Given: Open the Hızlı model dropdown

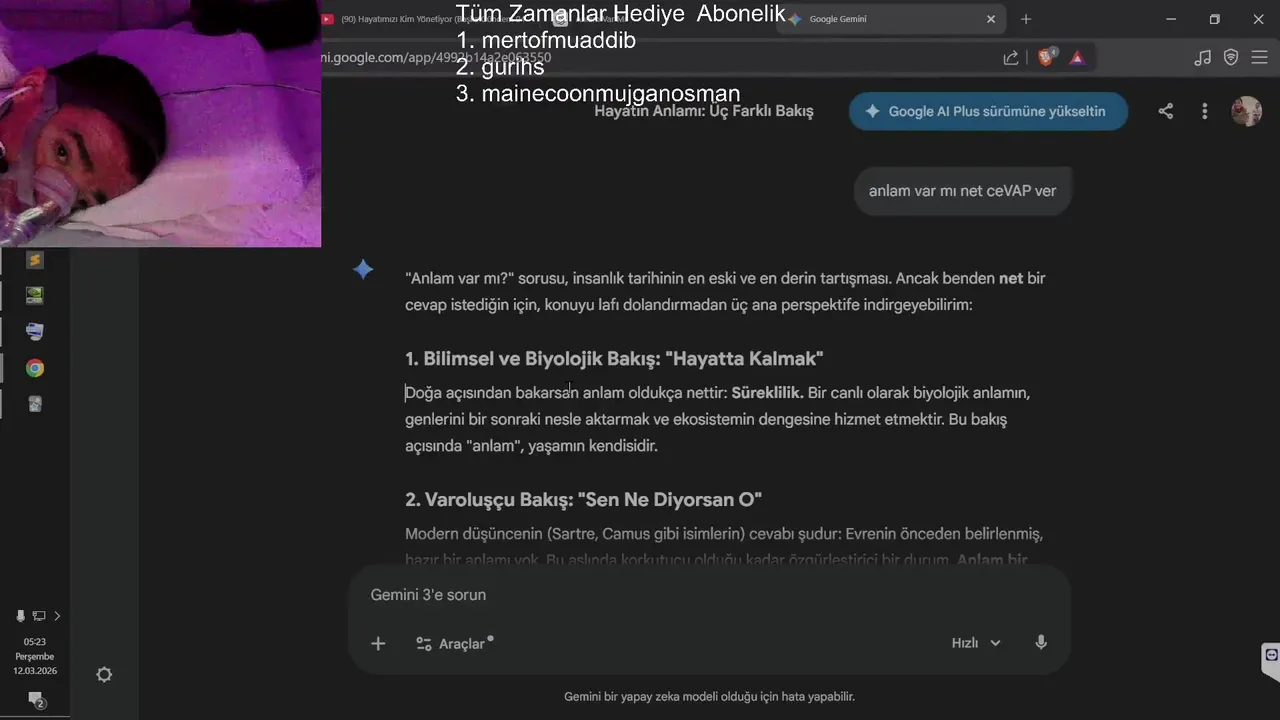Looking at the screenshot, I should coord(976,643).
